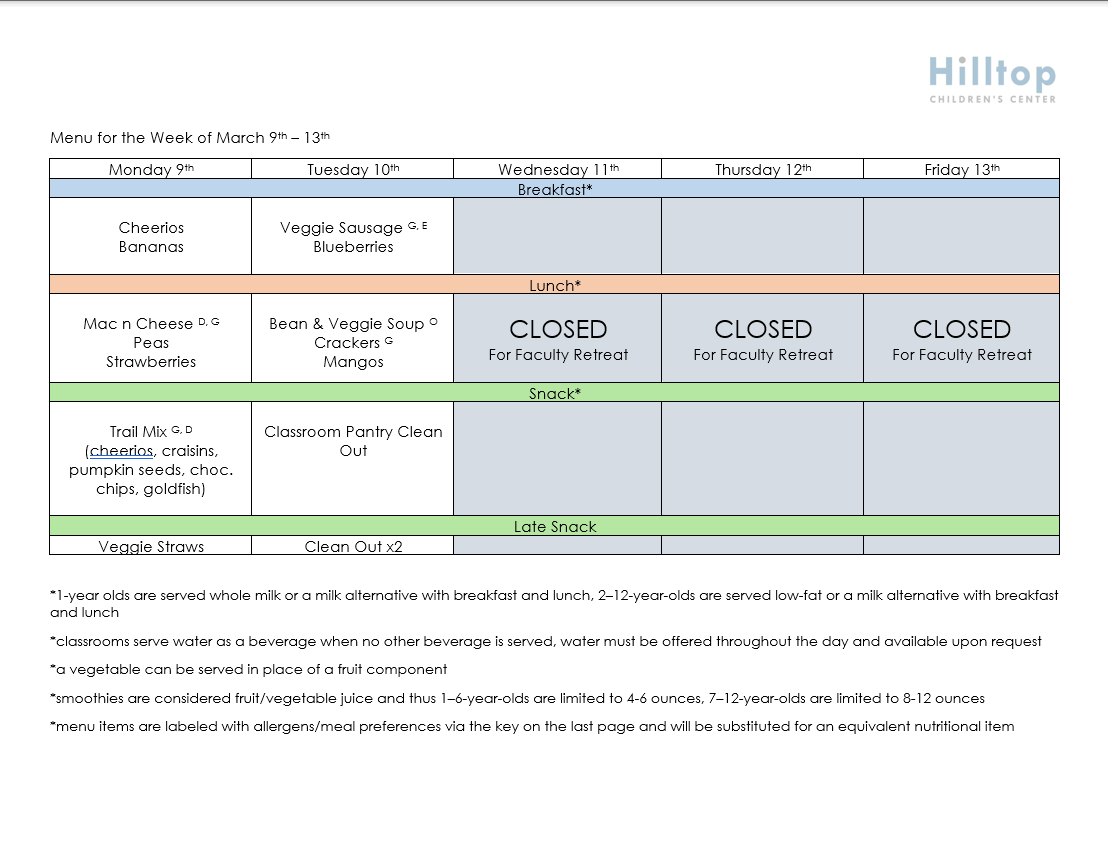Viewport: 1108px width, 854px height.
Task: Click the Mac n Cheese lunch cell
Action: [x=151, y=342]
